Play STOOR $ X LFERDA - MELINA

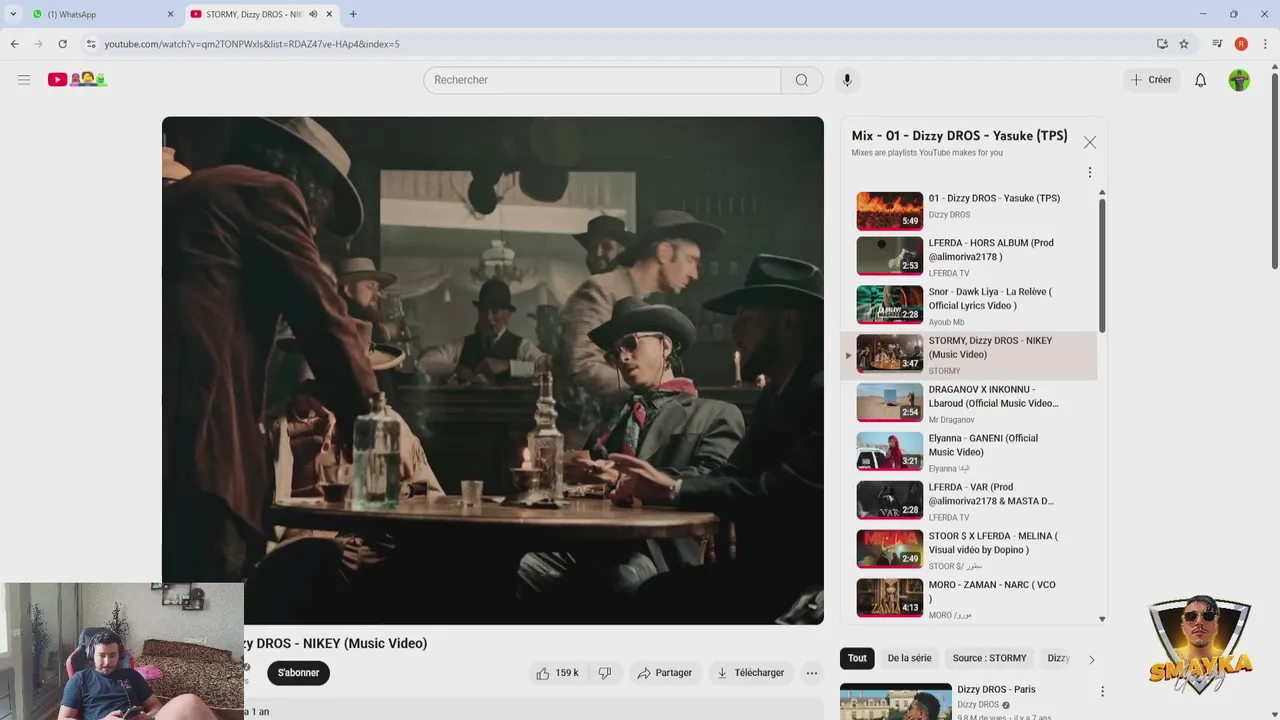pos(968,551)
